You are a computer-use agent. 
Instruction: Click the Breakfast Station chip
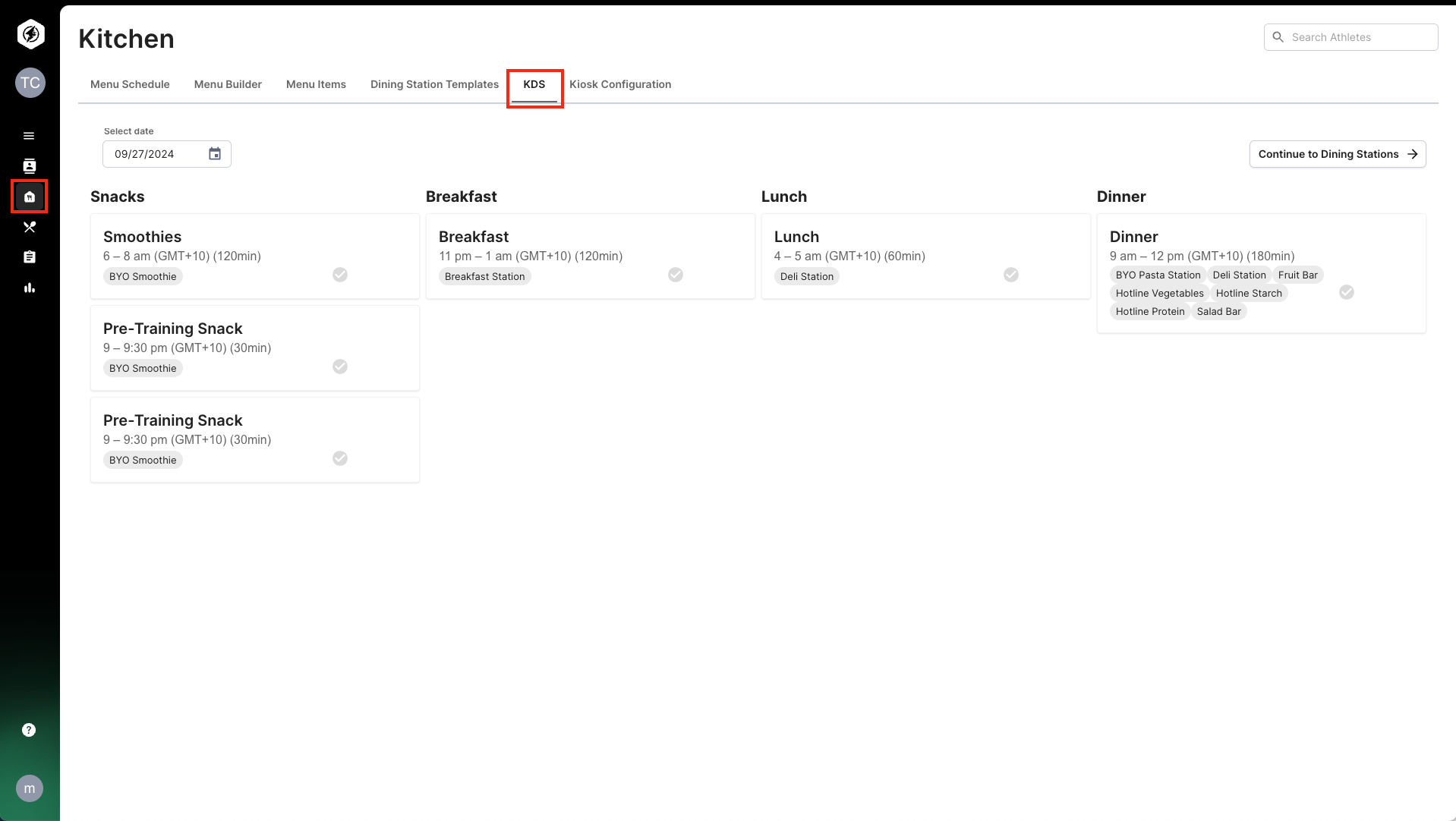click(484, 276)
